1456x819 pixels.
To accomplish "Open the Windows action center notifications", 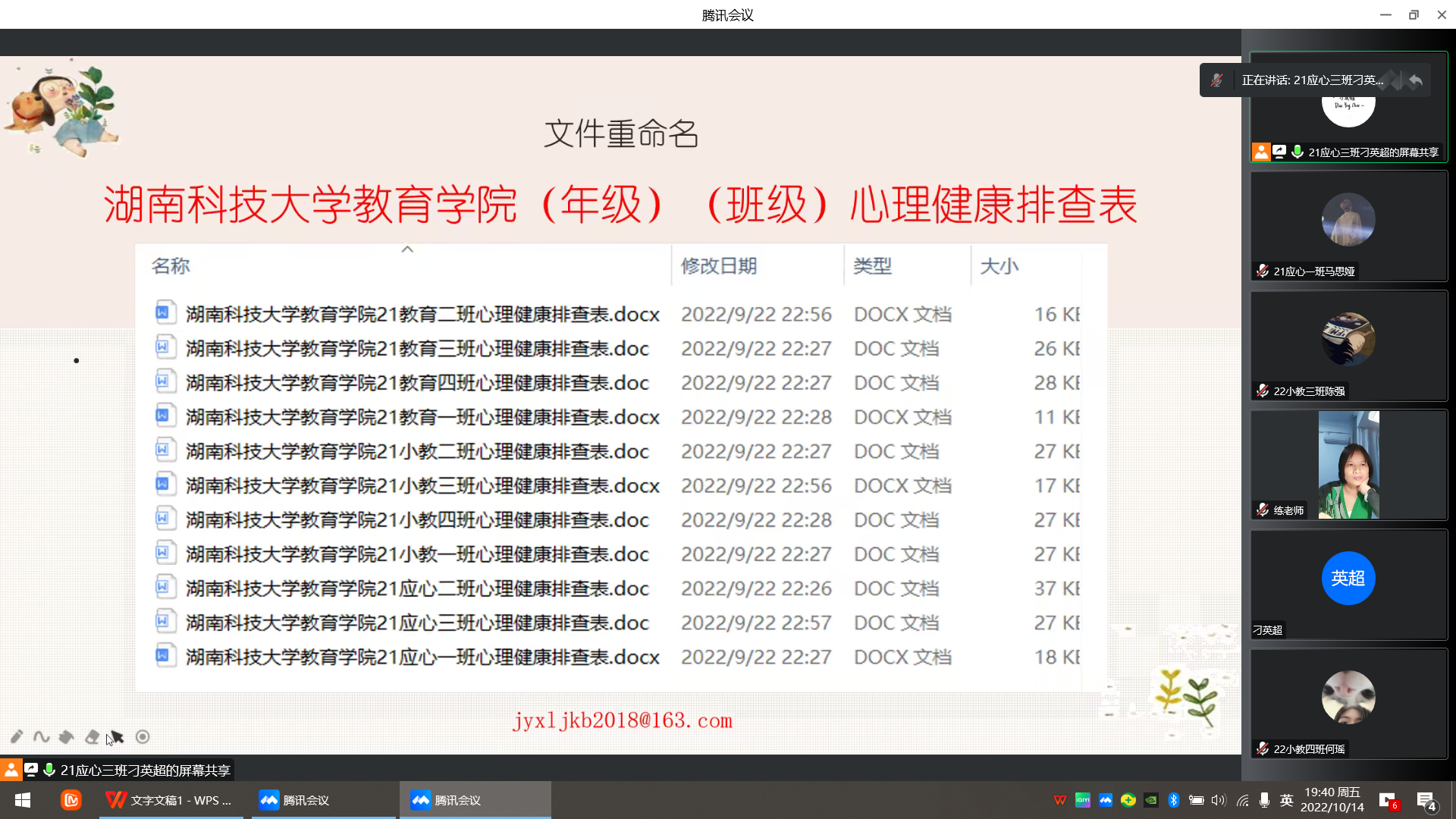I will point(1426,801).
